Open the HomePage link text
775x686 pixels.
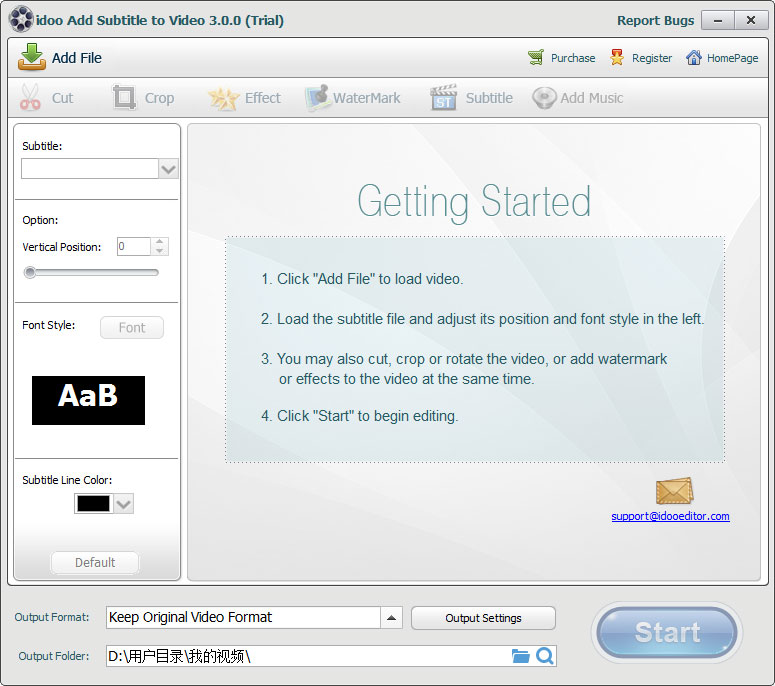732,58
